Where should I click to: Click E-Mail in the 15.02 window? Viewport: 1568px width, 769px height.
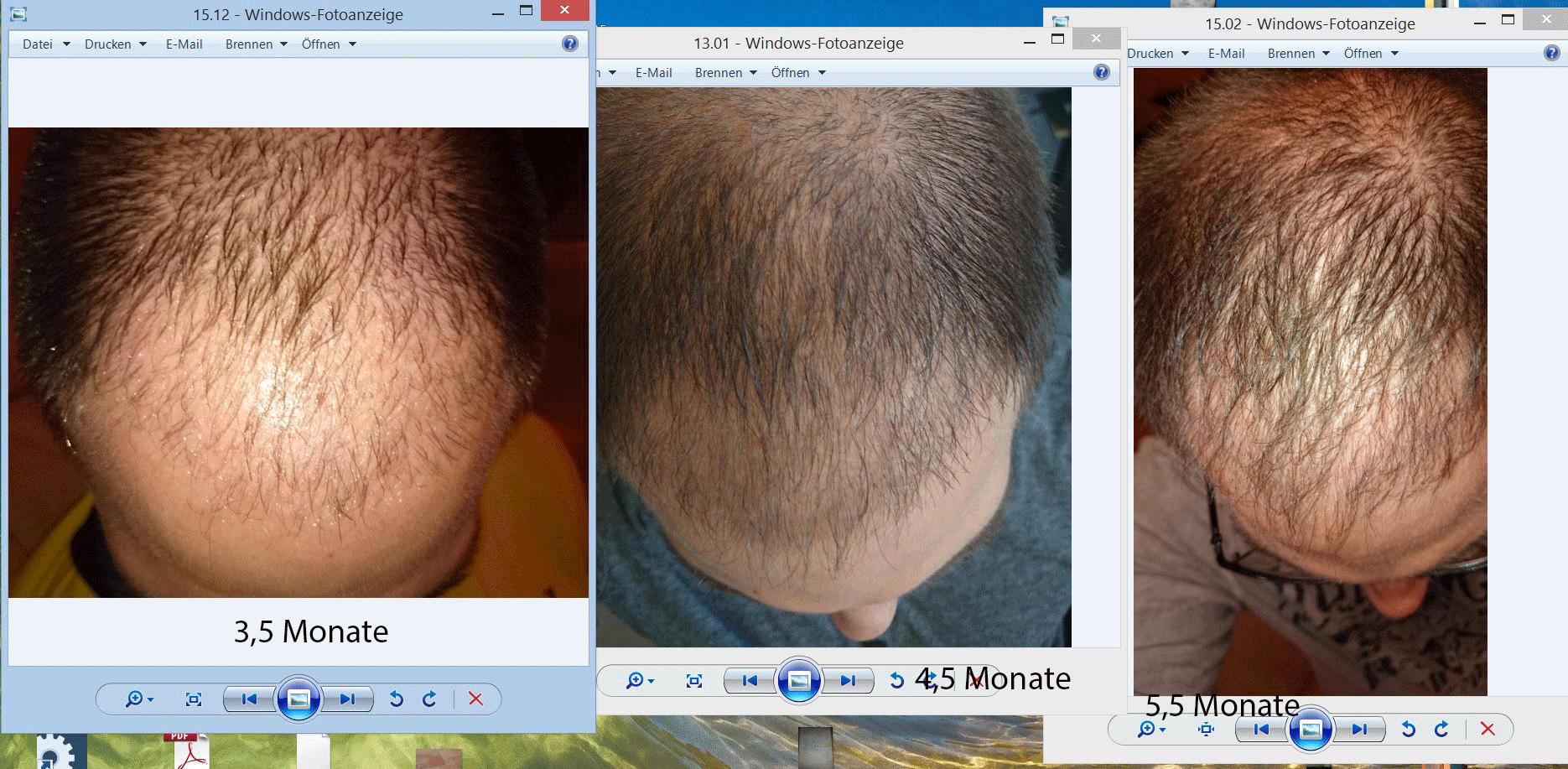click(1226, 54)
